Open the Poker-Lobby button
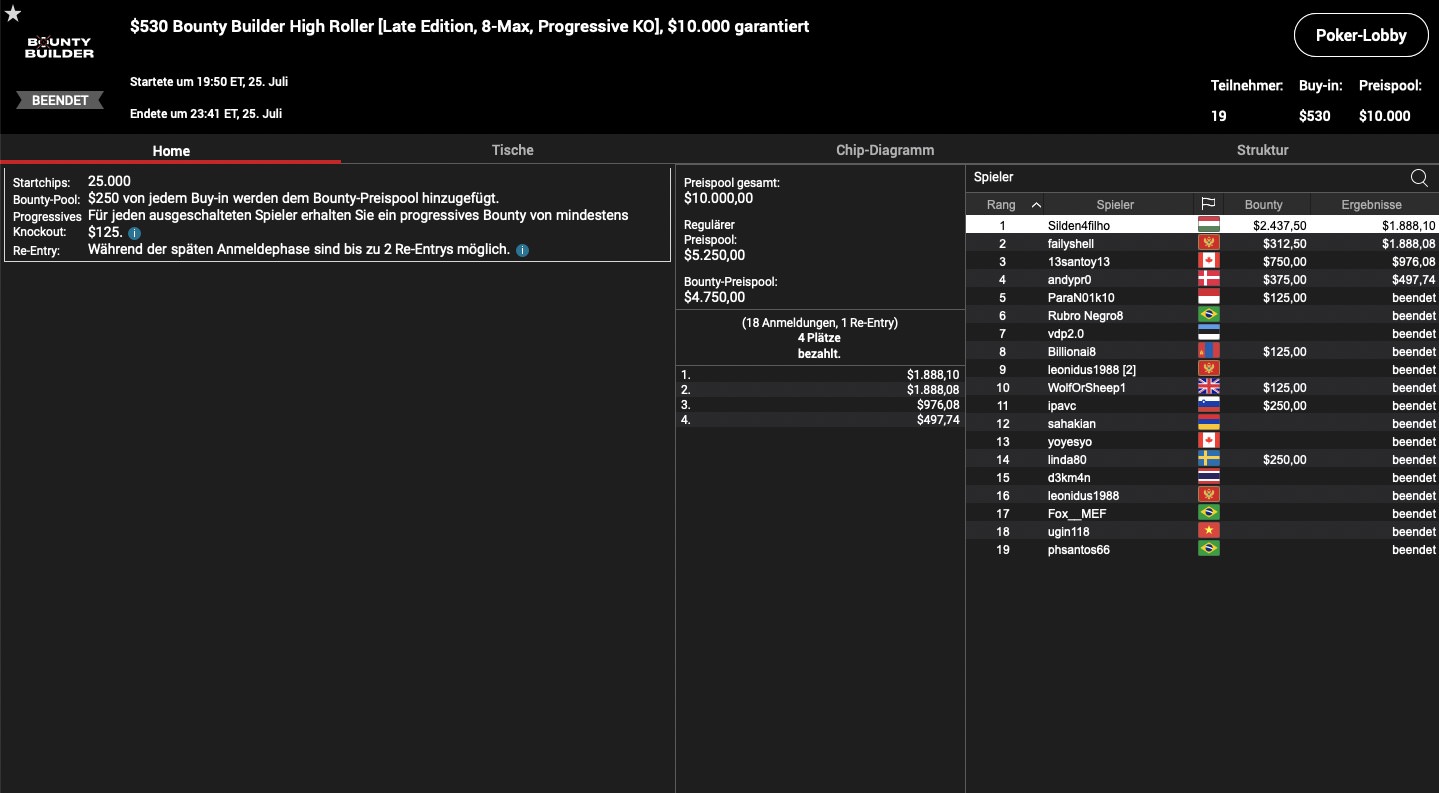Image resolution: width=1439 pixels, height=793 pixels. [1360, 35]
